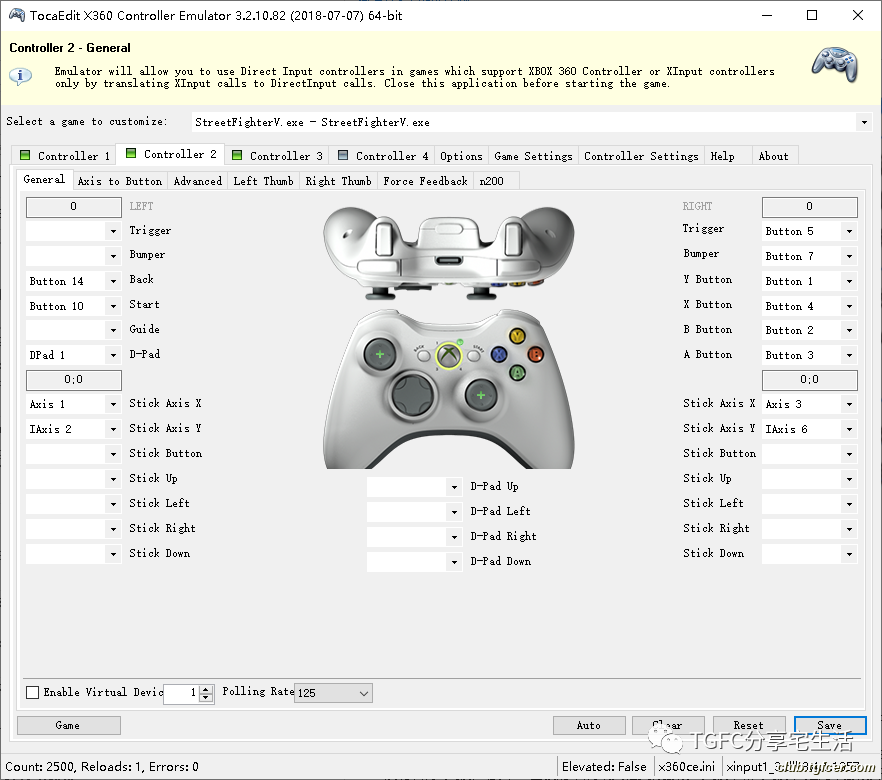Switch to the Controller 3 tab
Viewport: 882px width, 780px height.
pos(277,156)
